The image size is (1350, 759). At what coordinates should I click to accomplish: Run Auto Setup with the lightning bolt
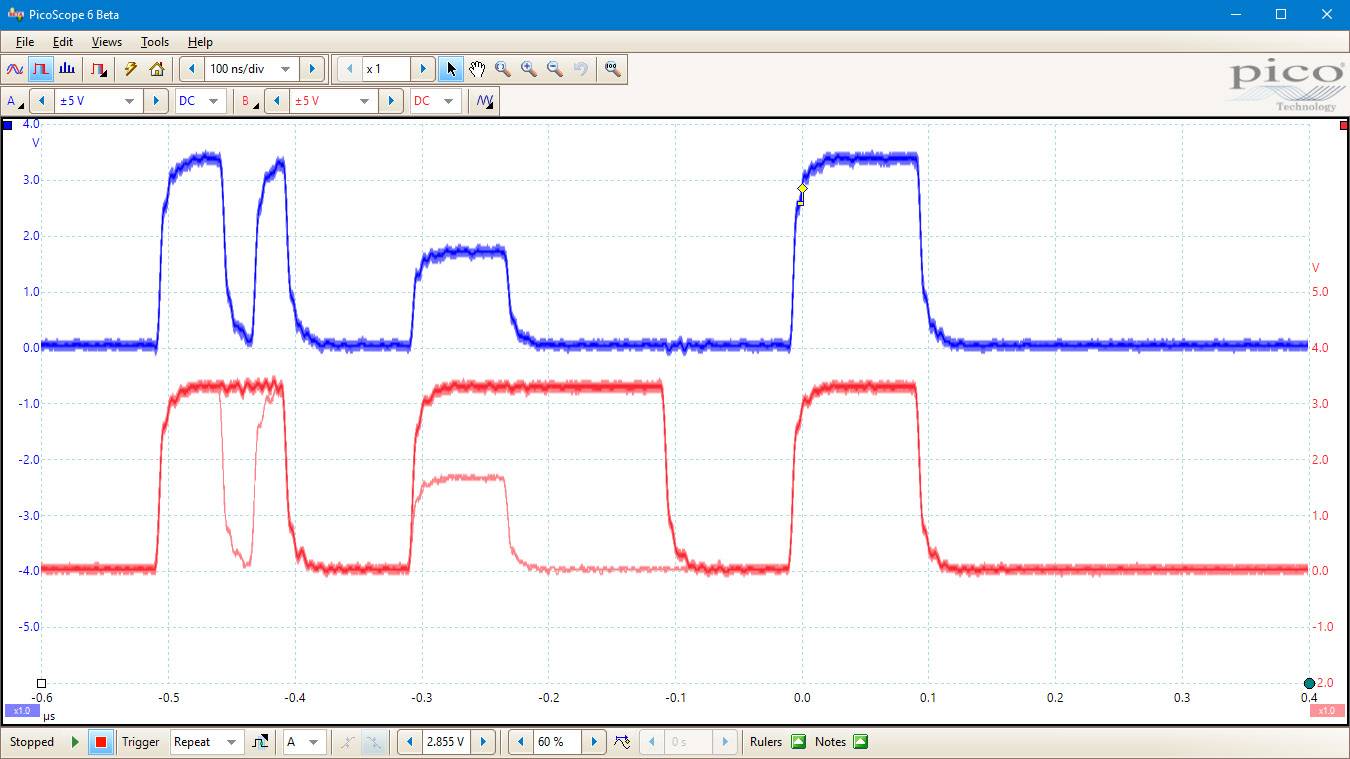(131, 69)
